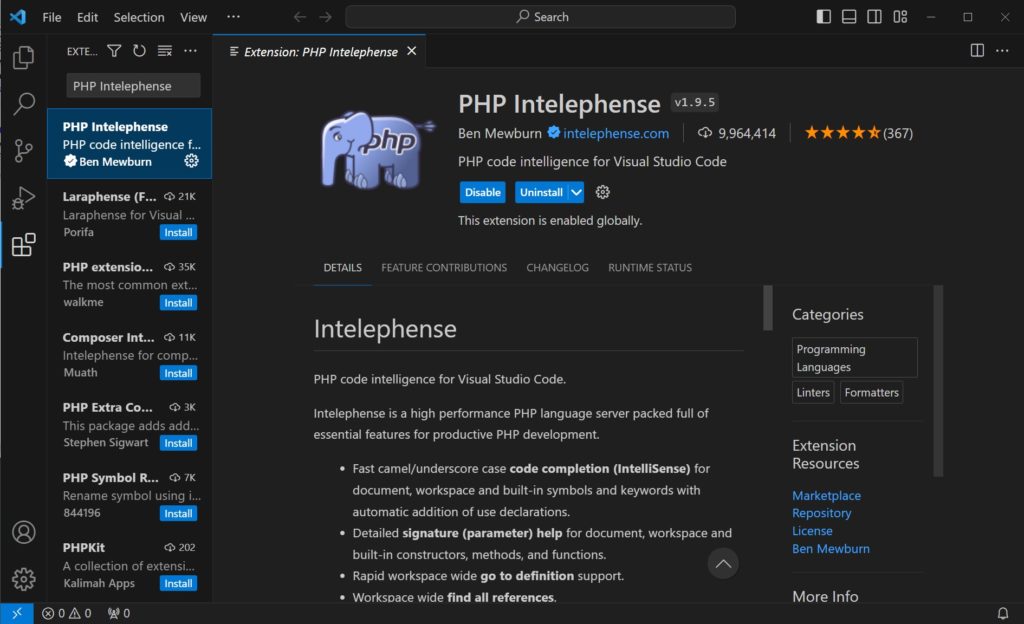This screenshot has height=624, width=1024.
Task: Split the editor to the right
Action: [977, 51]
